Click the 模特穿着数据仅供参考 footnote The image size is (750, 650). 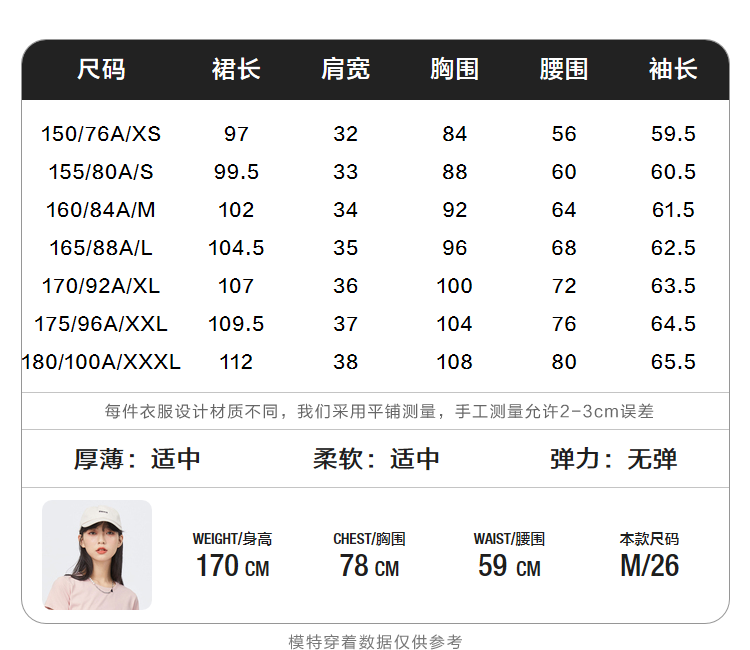coord(375,641)
